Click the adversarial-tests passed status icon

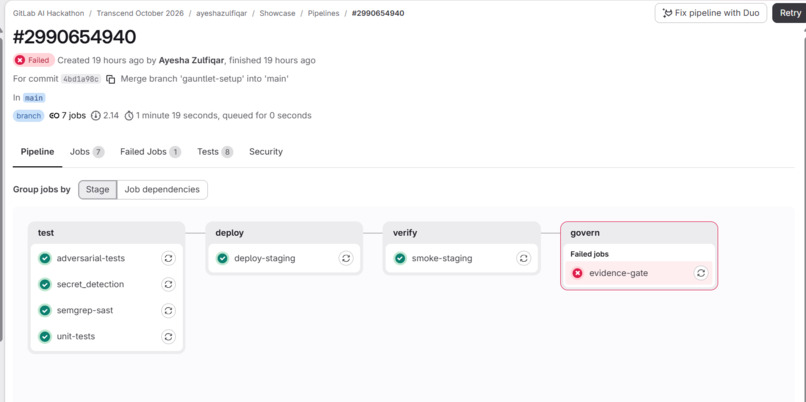(x=45, y=258)
